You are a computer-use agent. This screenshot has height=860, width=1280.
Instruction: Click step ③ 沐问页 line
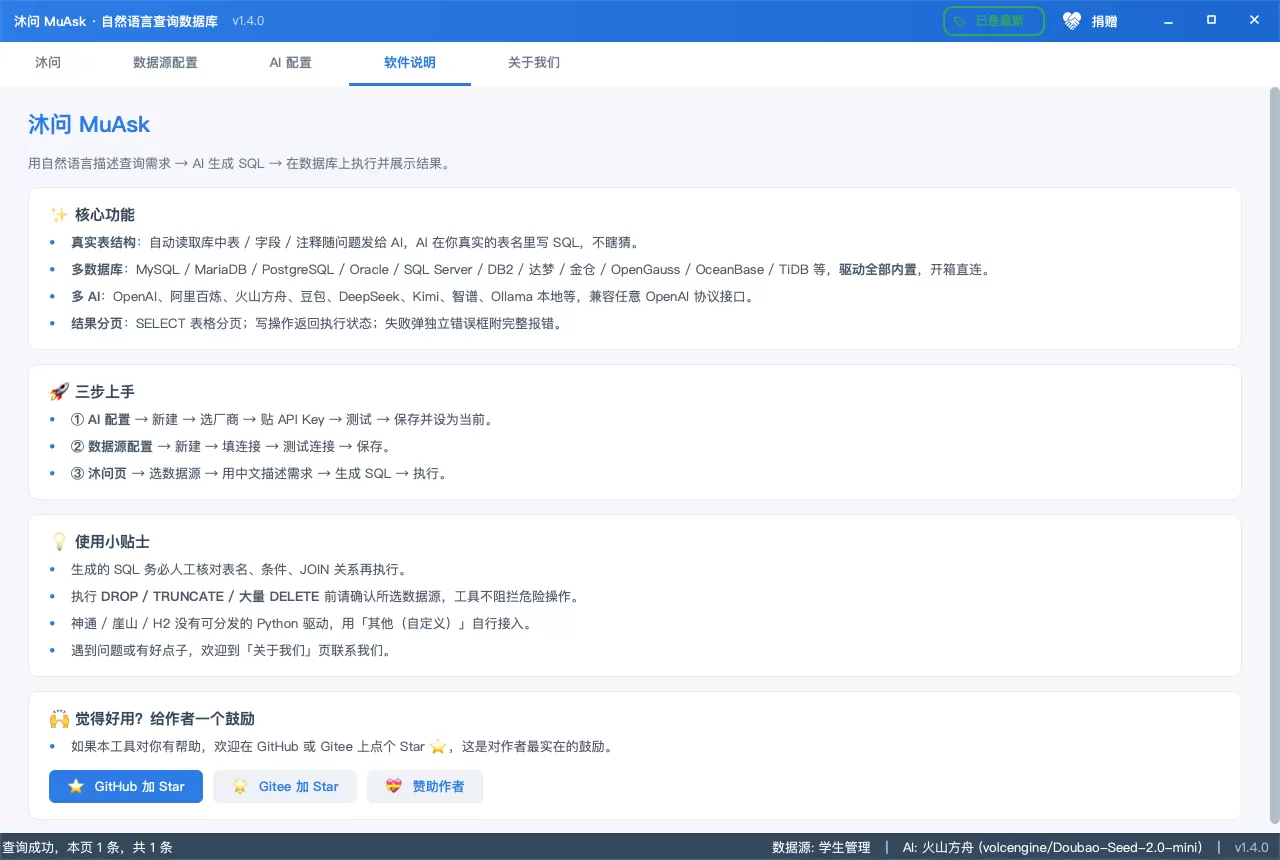click(x=259, y=473)
